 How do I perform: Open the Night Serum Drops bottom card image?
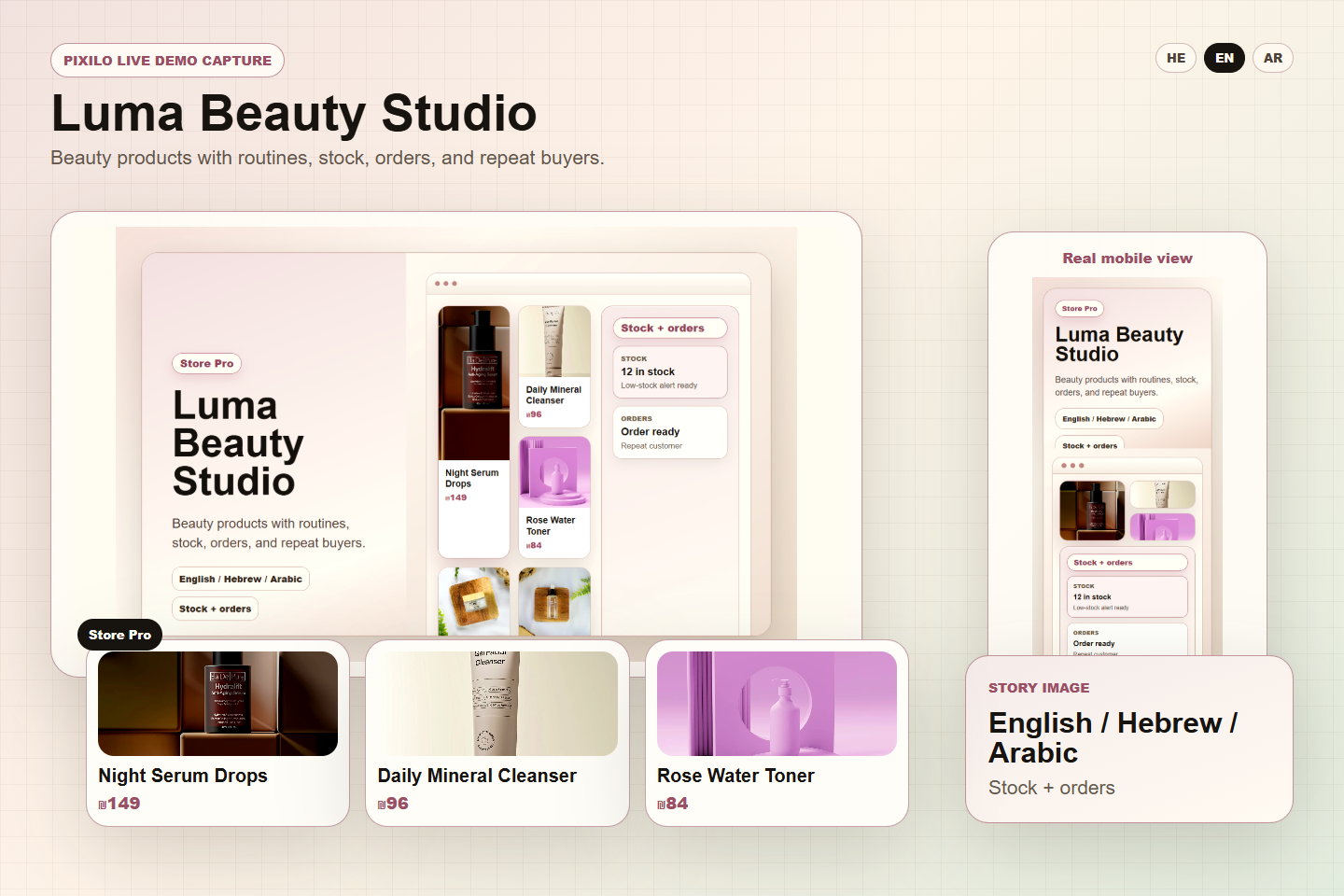point(217,704)
